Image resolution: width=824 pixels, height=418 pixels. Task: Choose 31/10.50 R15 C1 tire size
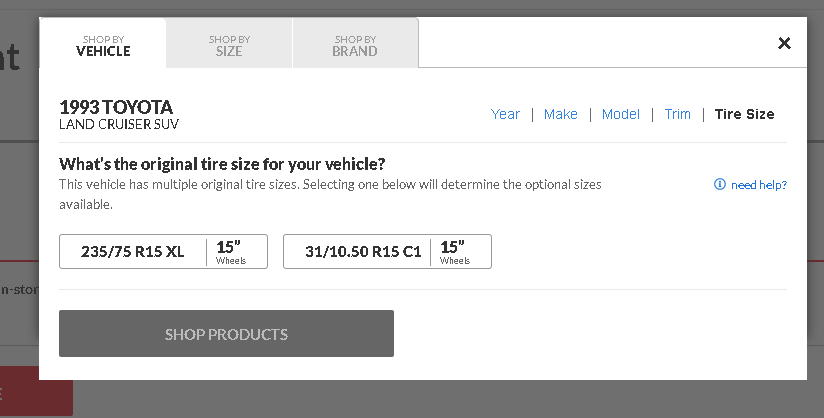pyautogui.click(x=387, y=251)
